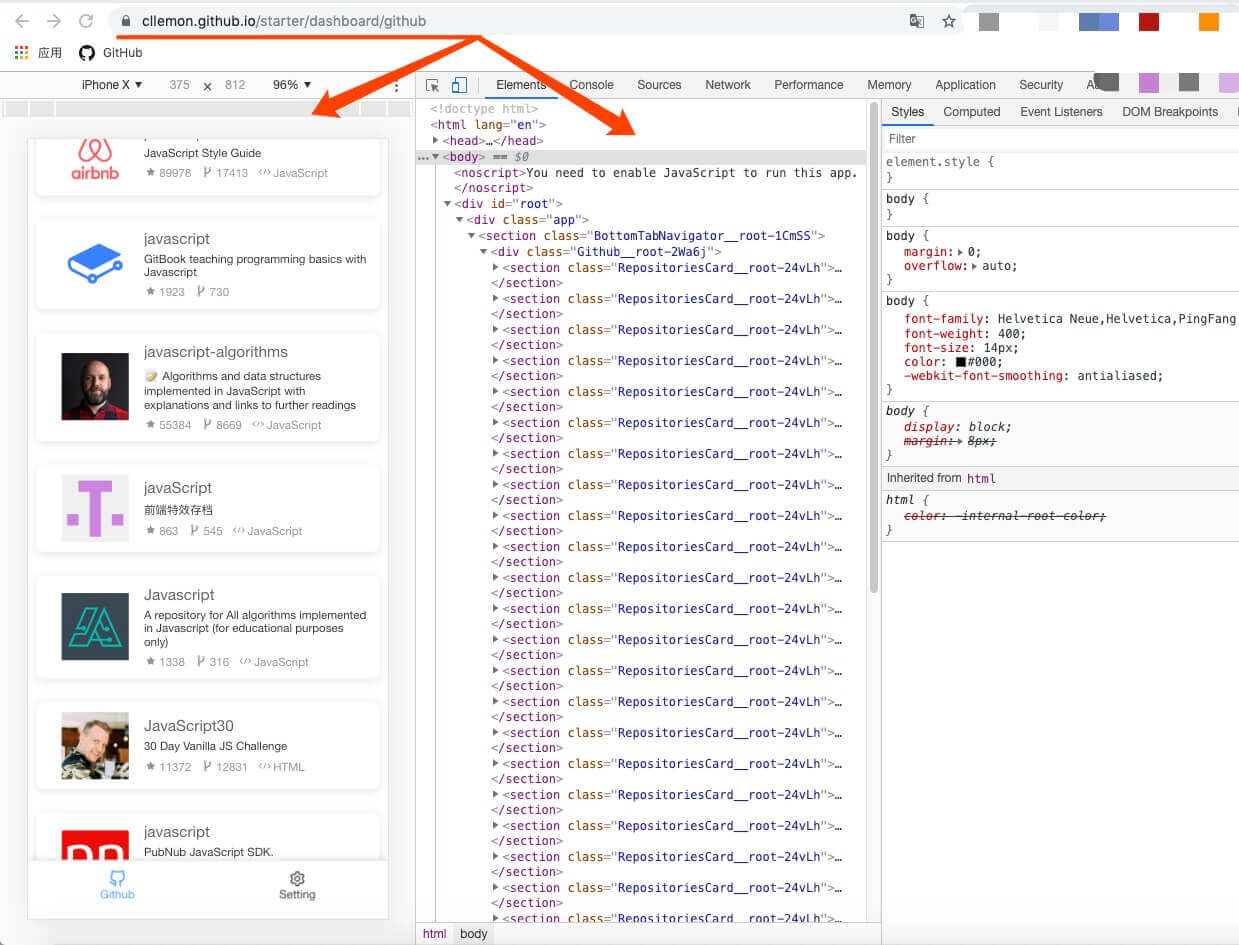This screenshot has width=1239, height=945.
Task: Click the device height field 812
Action: pyautogui.click(x=235, y=85)
